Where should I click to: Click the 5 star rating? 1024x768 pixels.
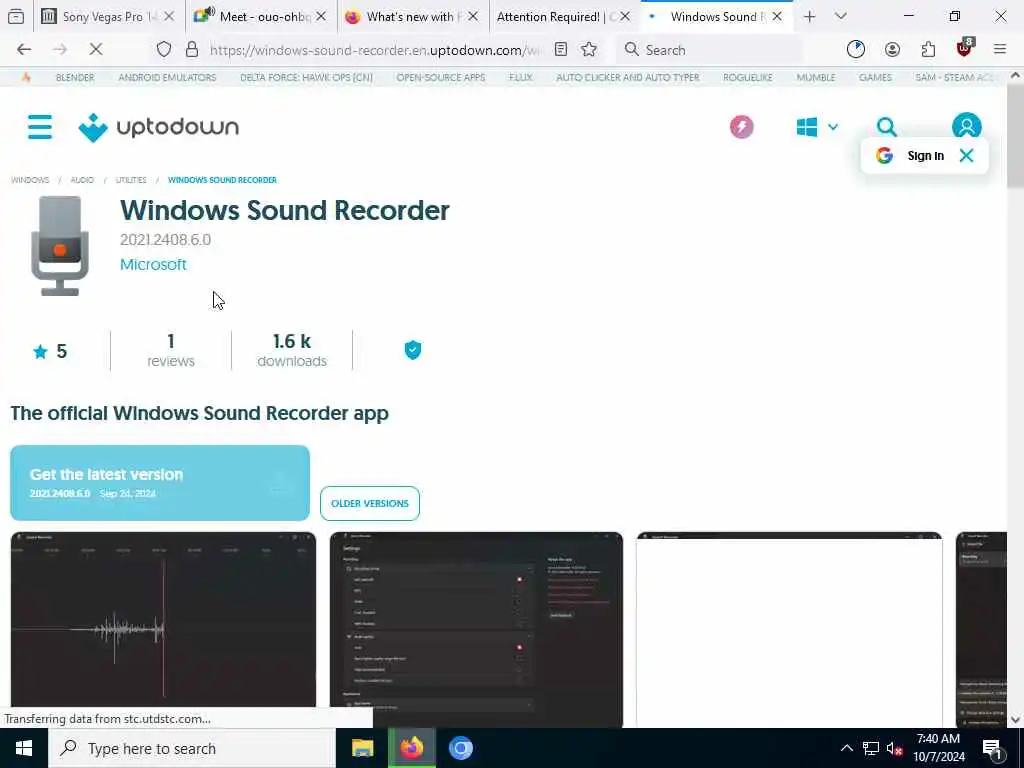50,351
